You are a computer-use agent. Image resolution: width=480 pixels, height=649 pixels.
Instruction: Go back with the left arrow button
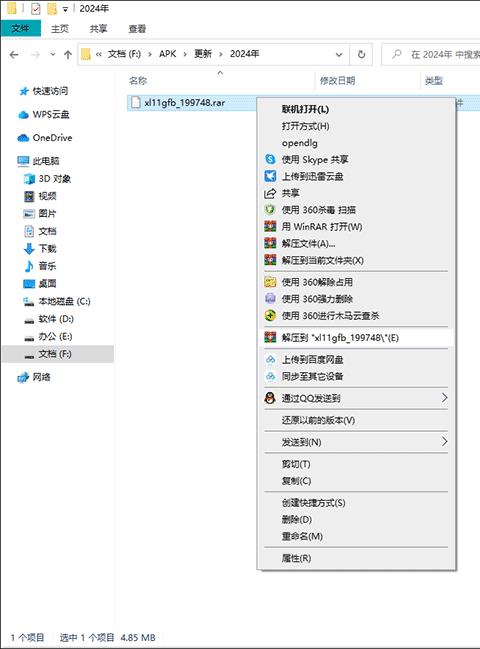(14, 54)
